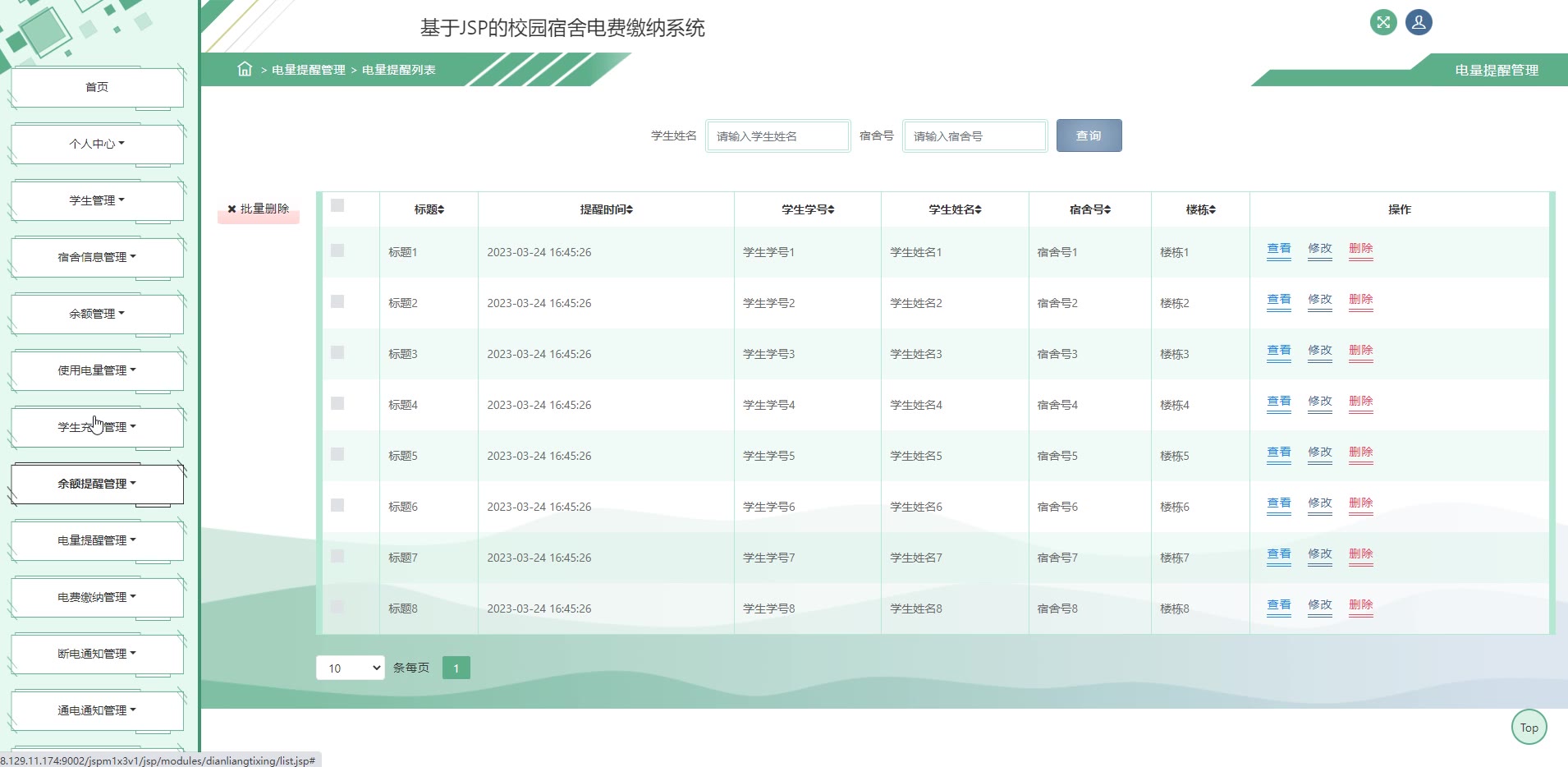1568x767 pixels.
Task: Sort by 学生学号 column sort icon
Action: [x=831, y=210]
